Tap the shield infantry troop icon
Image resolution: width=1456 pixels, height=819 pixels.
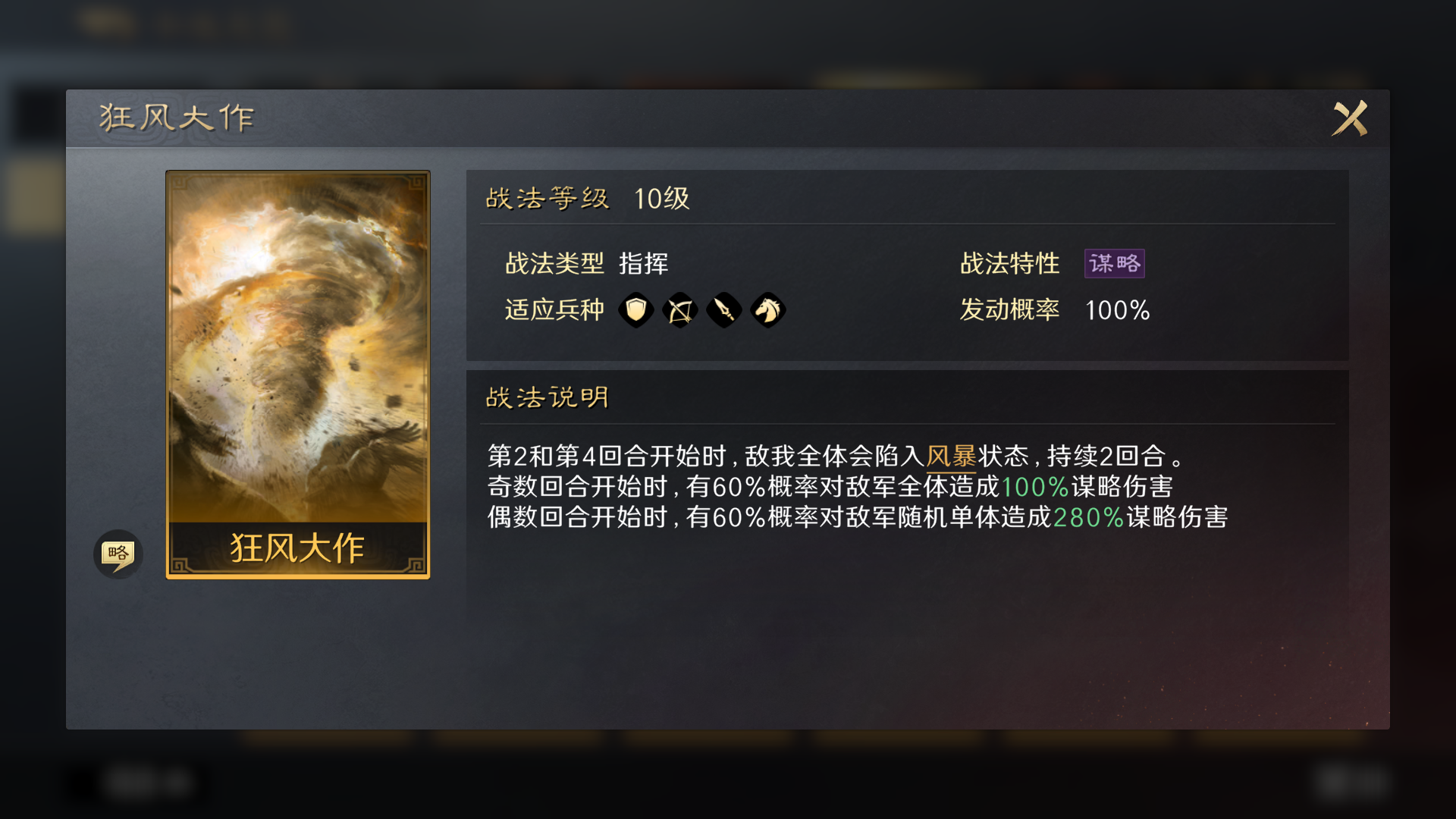(x=635, y=309)
